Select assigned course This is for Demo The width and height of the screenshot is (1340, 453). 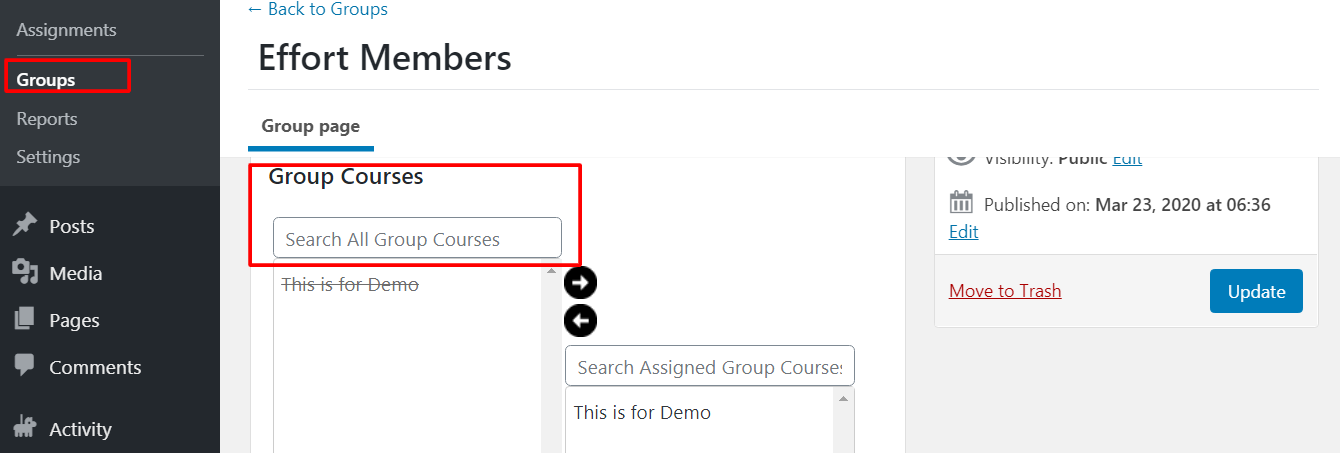point(642,412)
